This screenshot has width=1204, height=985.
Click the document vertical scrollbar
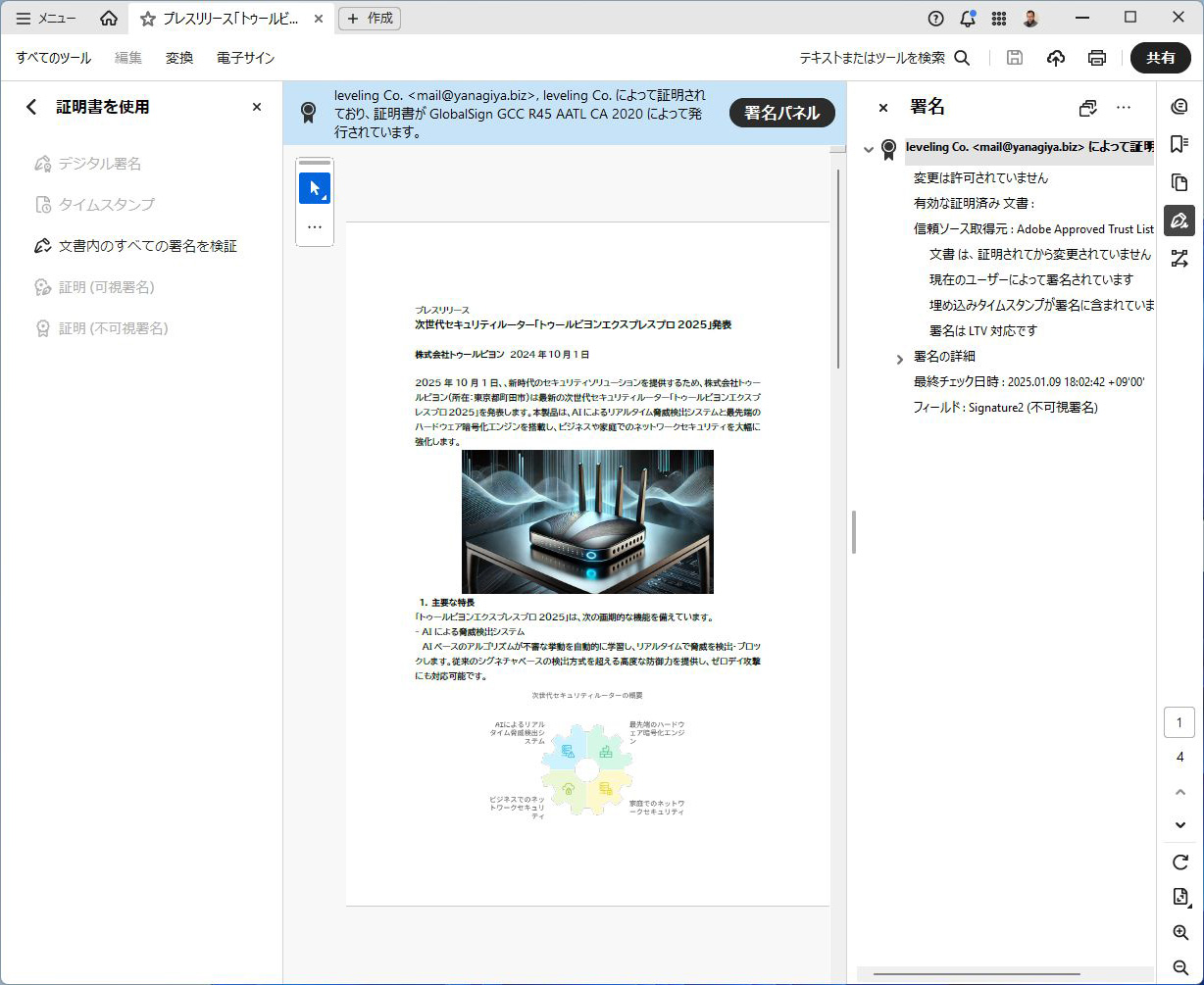pyautogui.click(x=837, y=268)
